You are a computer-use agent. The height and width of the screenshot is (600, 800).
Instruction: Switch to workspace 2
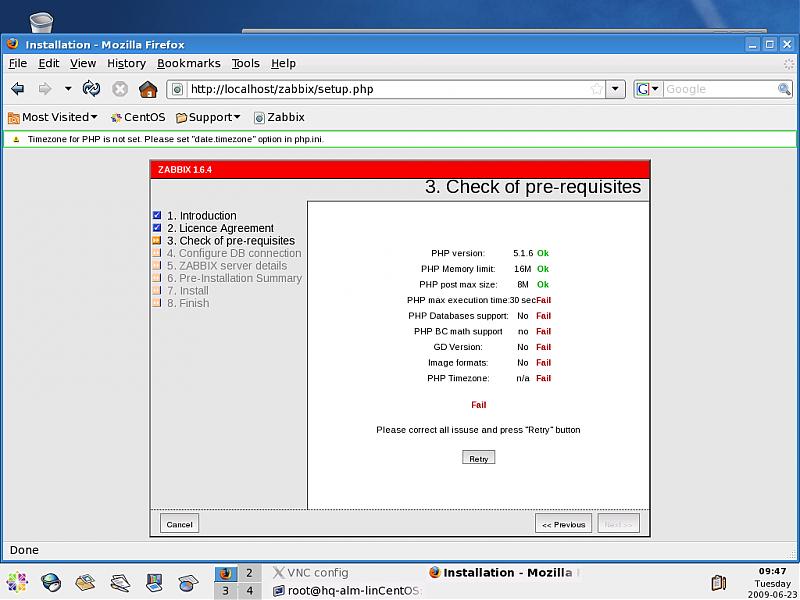[x=249, y=572]
